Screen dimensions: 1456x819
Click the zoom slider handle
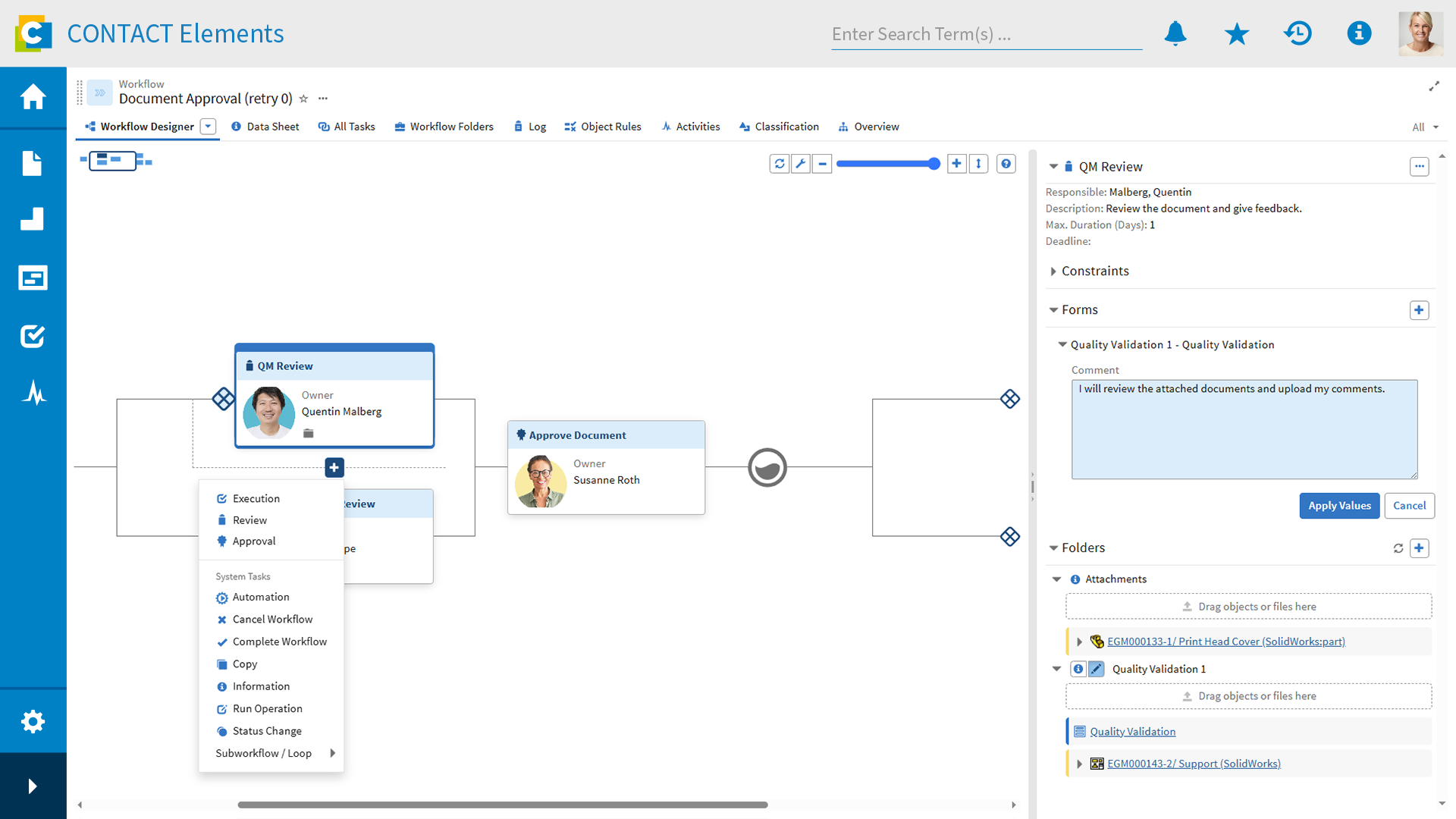[934, 164]
